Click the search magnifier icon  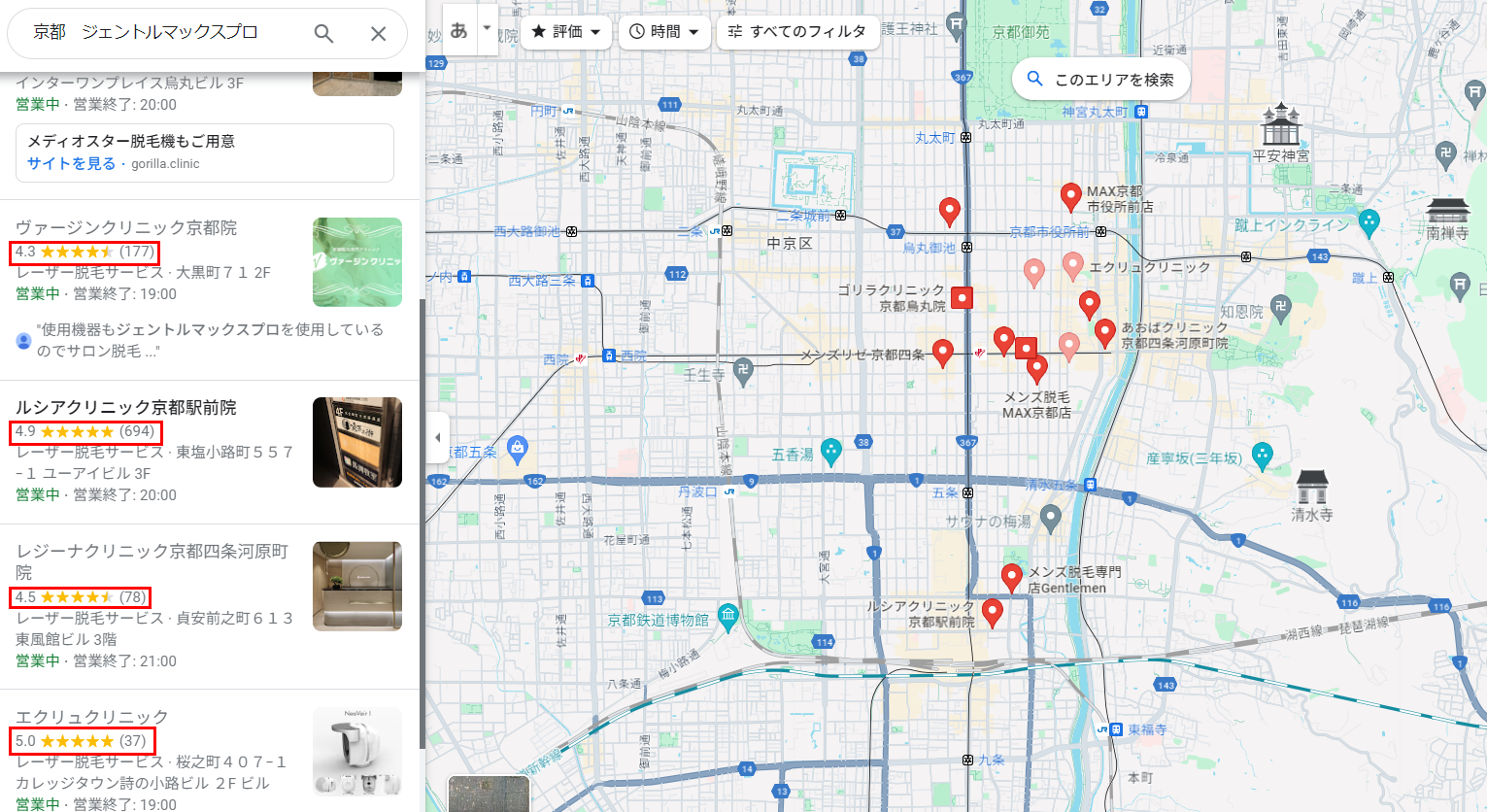point(323,34)
